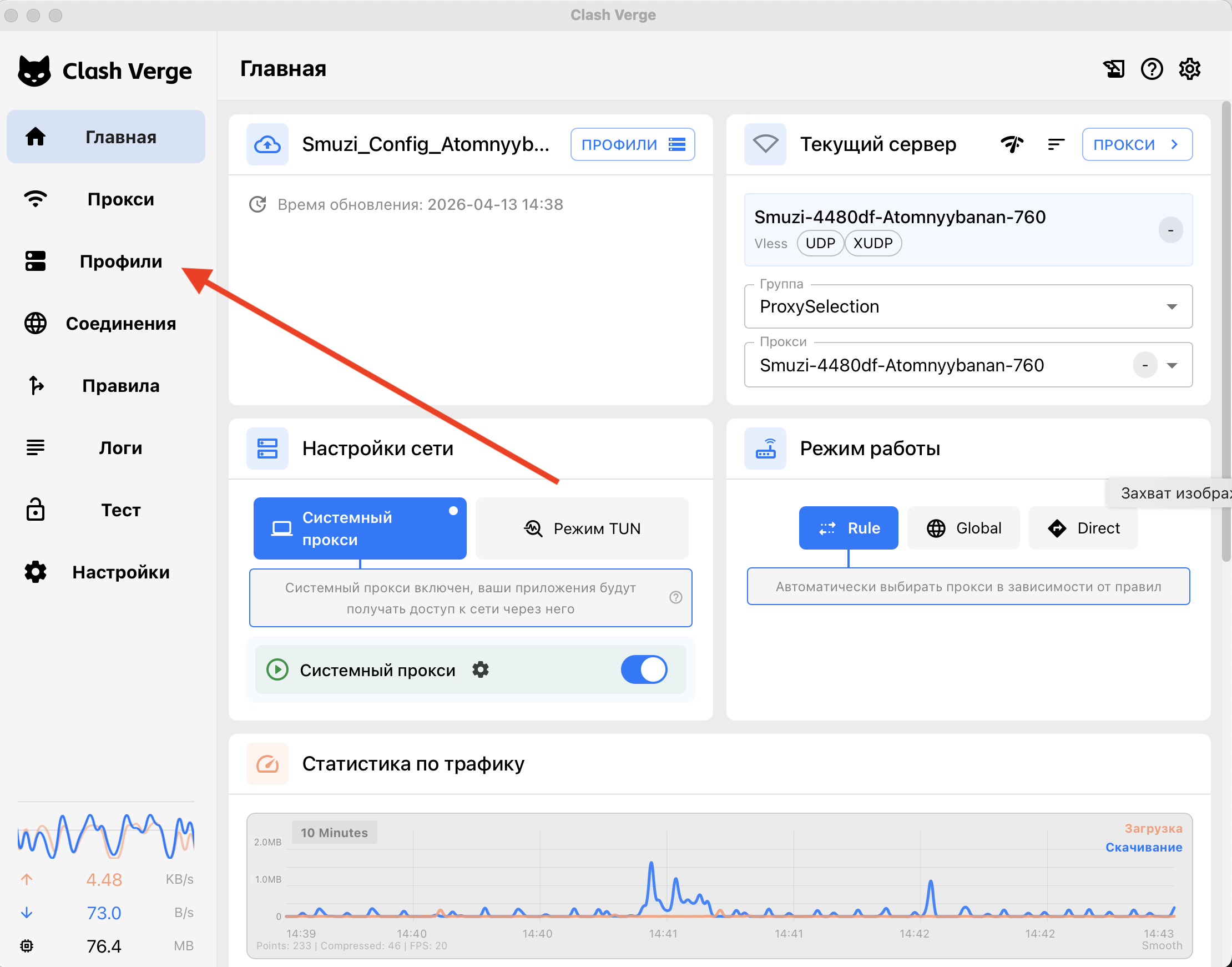1232x967 pixels.
Task: Click the Rule mode description text box
Action: tap(968, 587)
